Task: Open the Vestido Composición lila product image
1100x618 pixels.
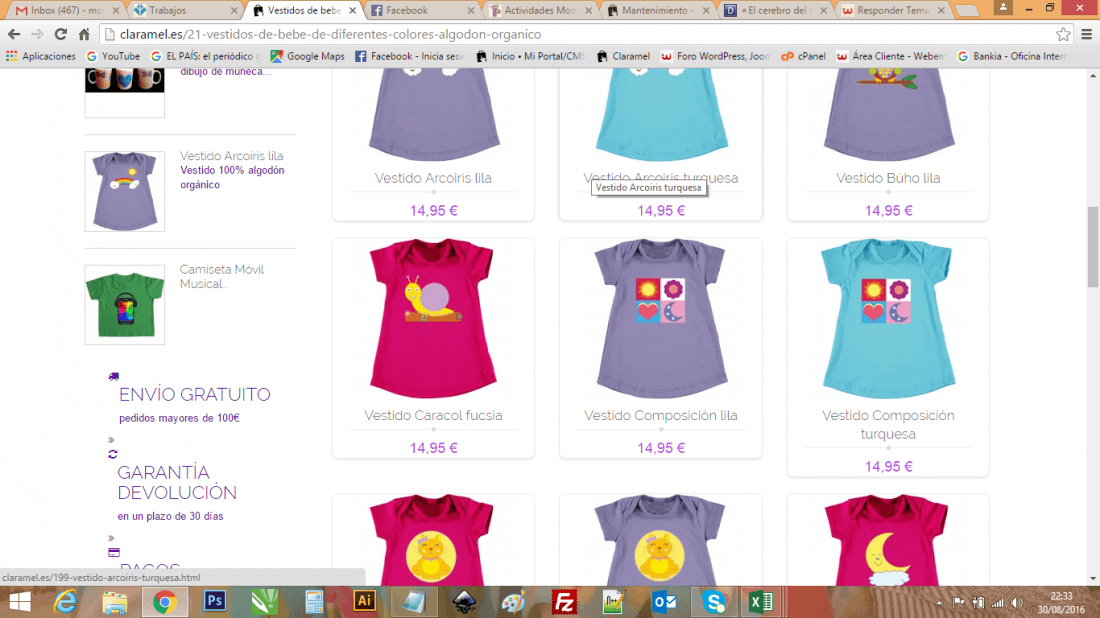Action: pyautogui.click(x=661, y=318)
